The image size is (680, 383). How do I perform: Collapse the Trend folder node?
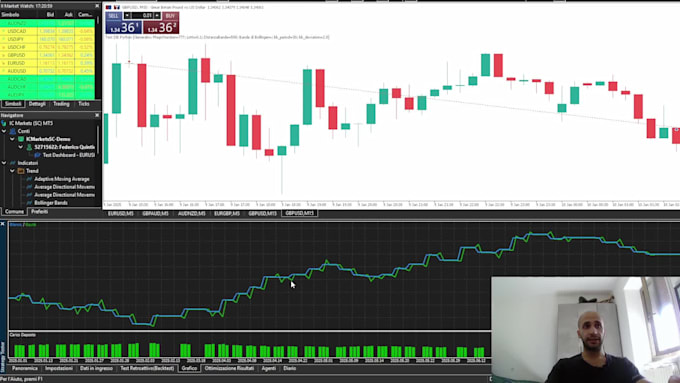(x=12, y=171)
